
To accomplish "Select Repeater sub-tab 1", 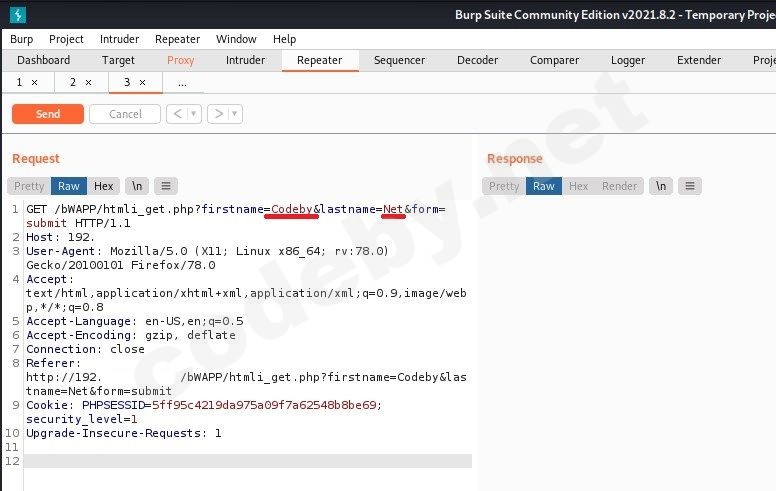I will [x=19, y=82].
